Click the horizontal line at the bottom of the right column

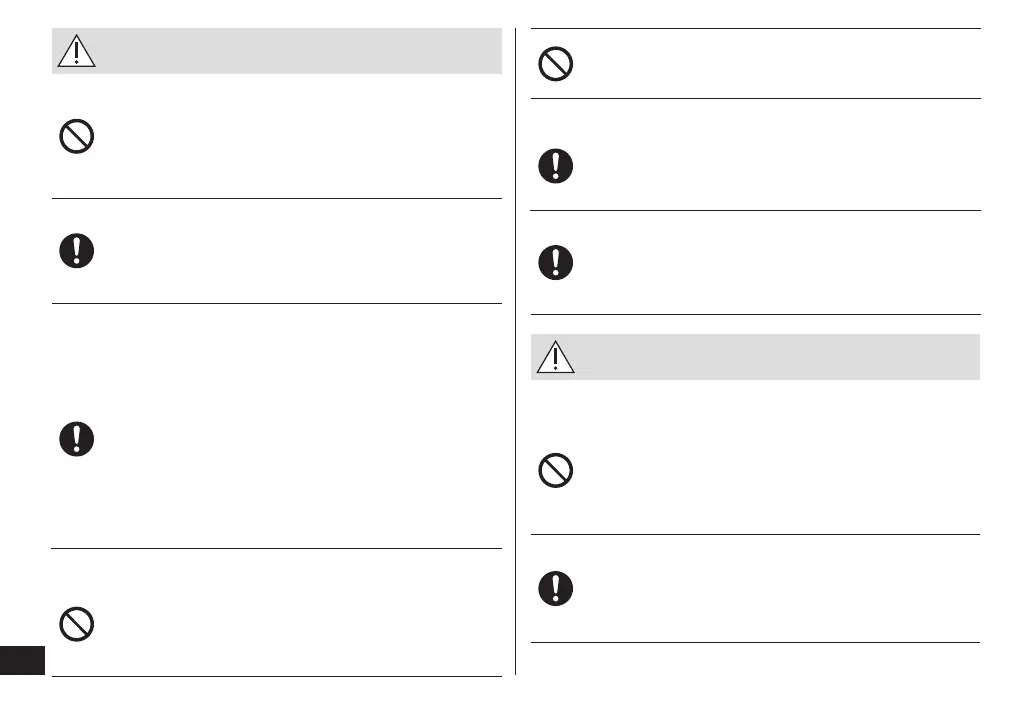click(755, 642)
